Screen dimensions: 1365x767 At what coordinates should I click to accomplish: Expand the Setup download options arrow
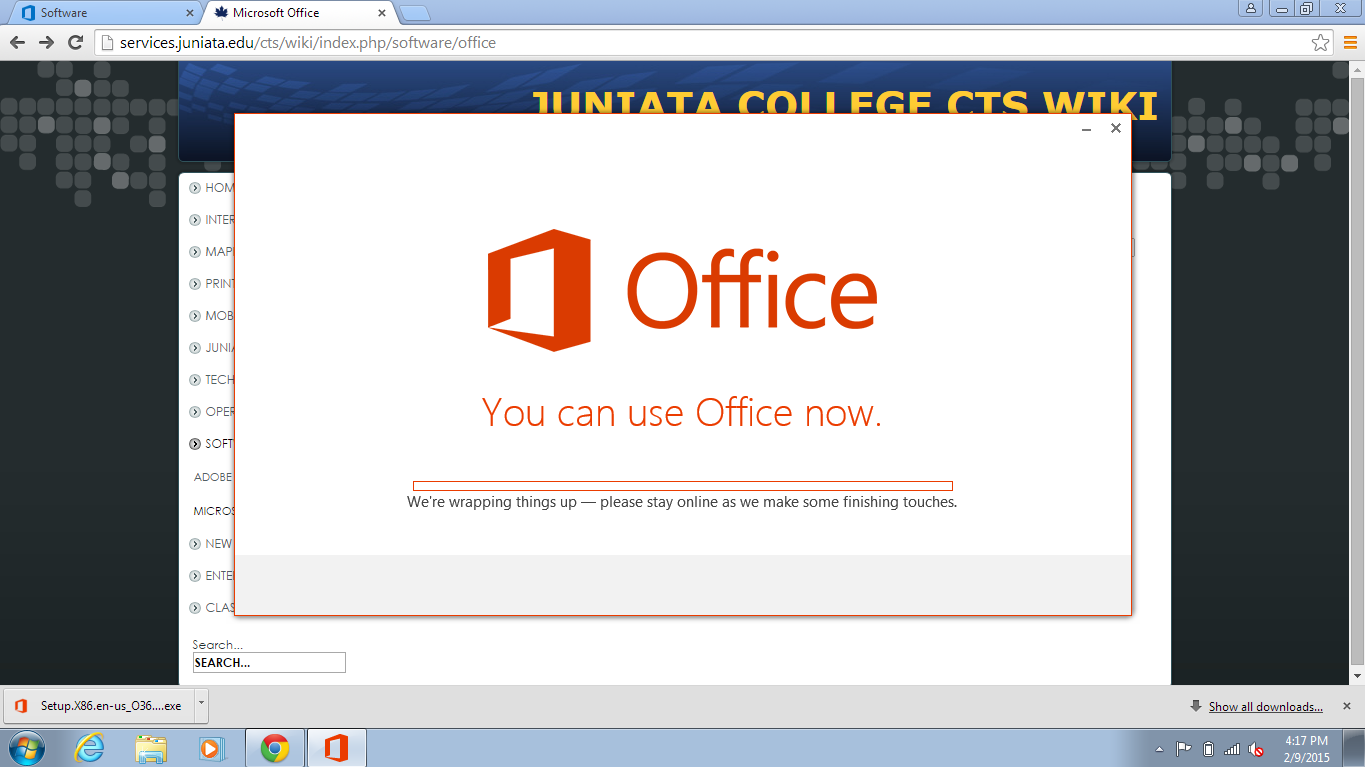coord(201,705)
